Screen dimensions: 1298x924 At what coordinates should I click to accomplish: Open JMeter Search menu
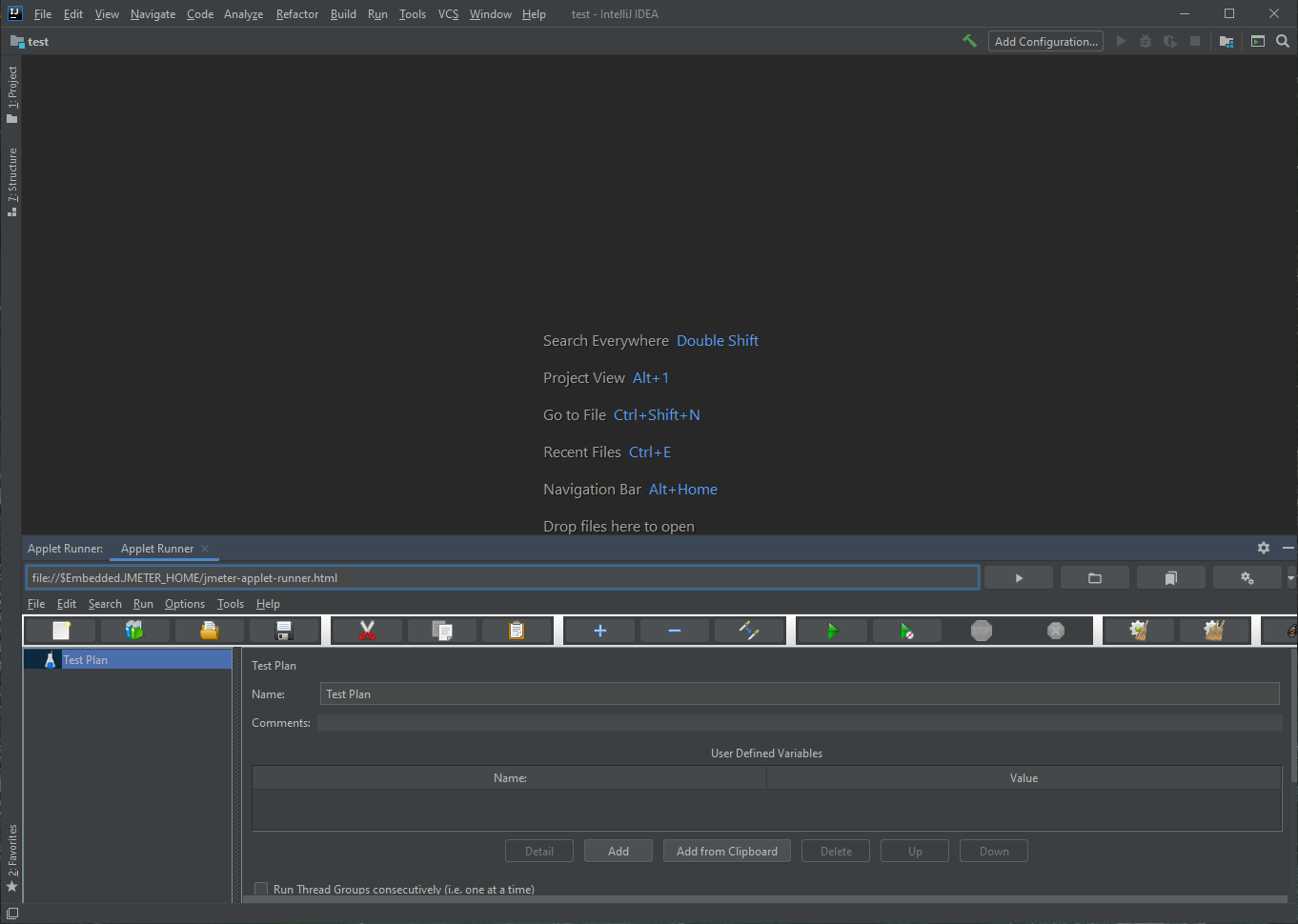coord(105,604)
